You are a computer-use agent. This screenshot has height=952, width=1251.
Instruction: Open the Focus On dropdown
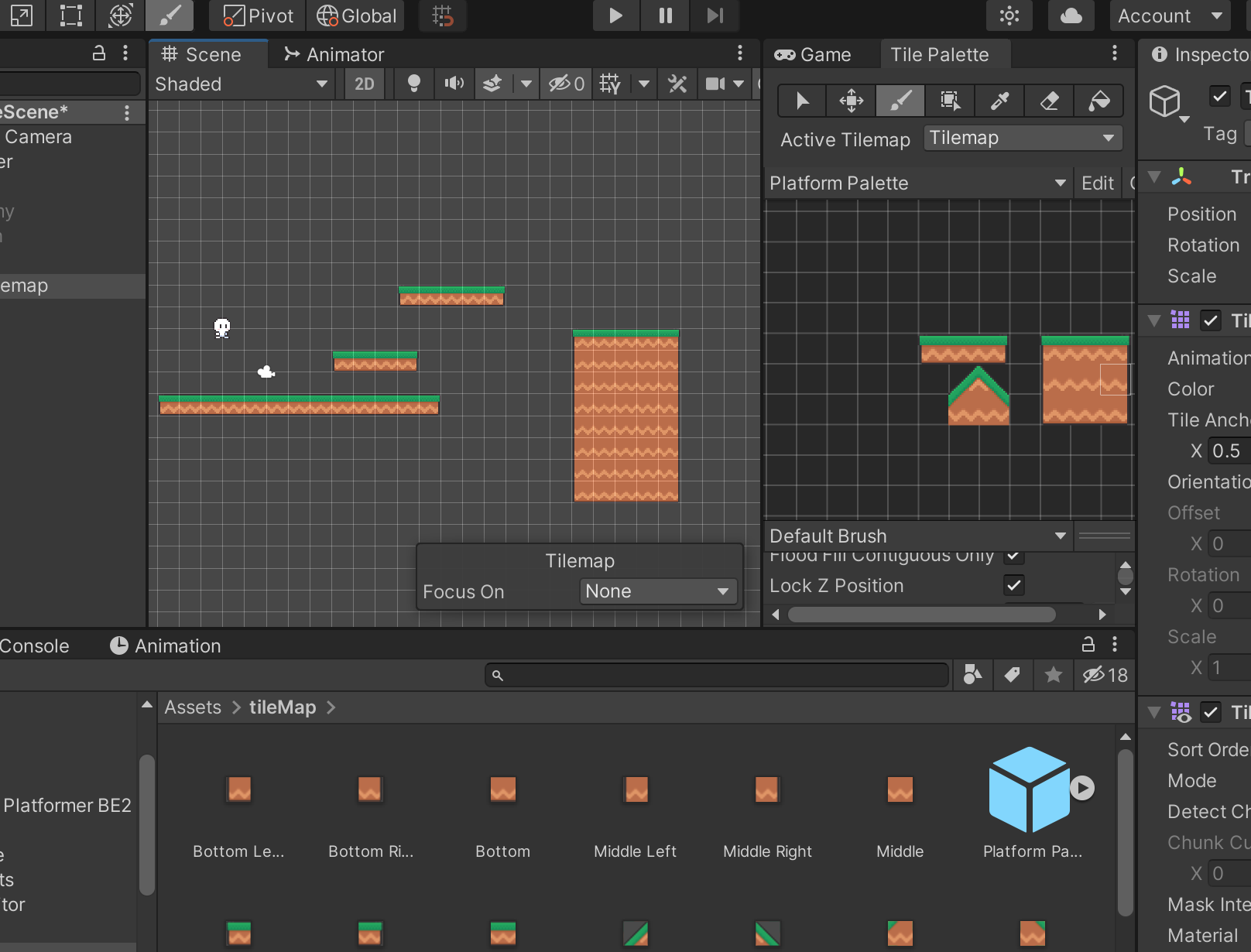click(657, 591)
